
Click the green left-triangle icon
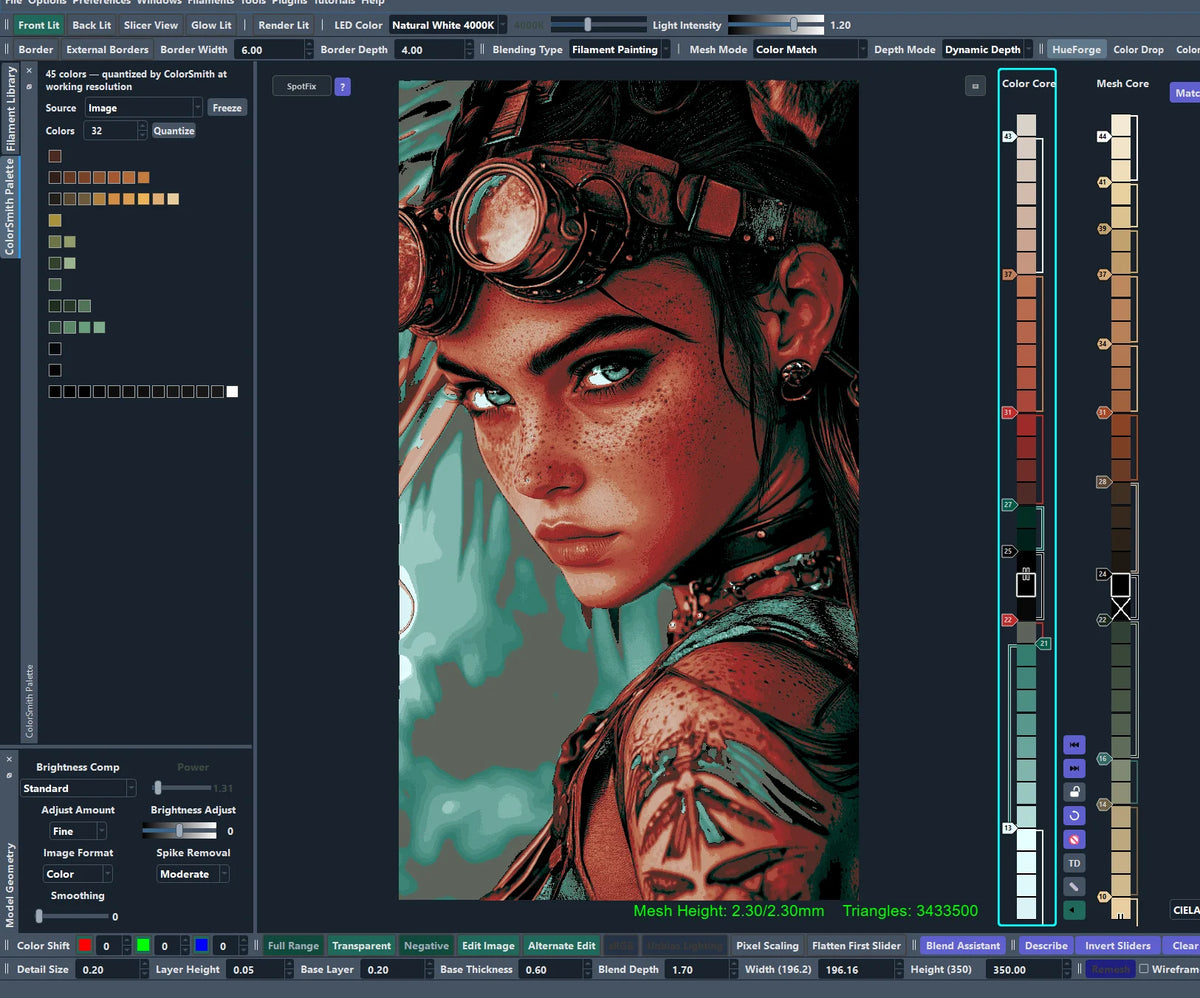click(1074, 910)
